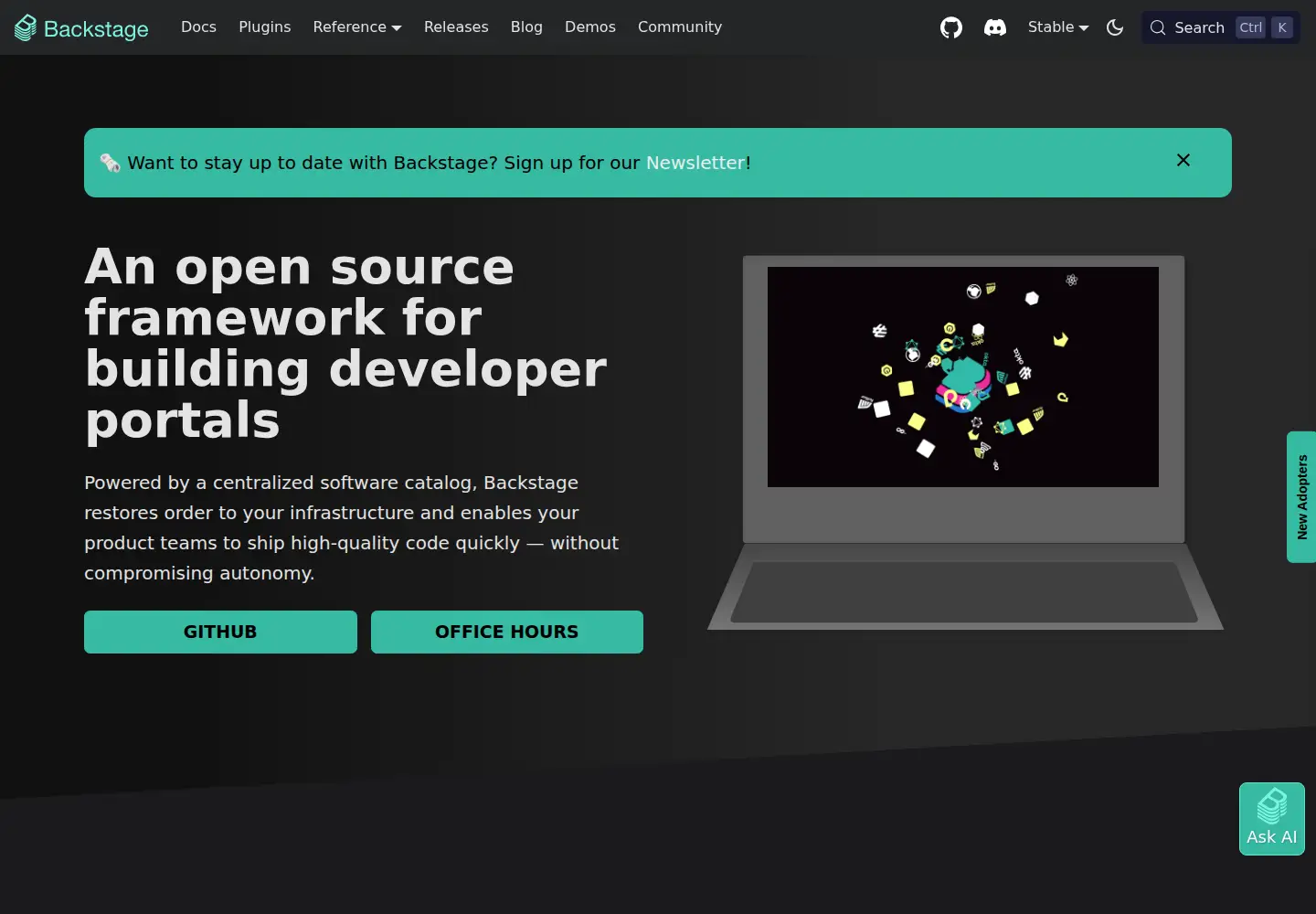
Task: Open the New Adopters side tab
Action: coord(1301,497)
